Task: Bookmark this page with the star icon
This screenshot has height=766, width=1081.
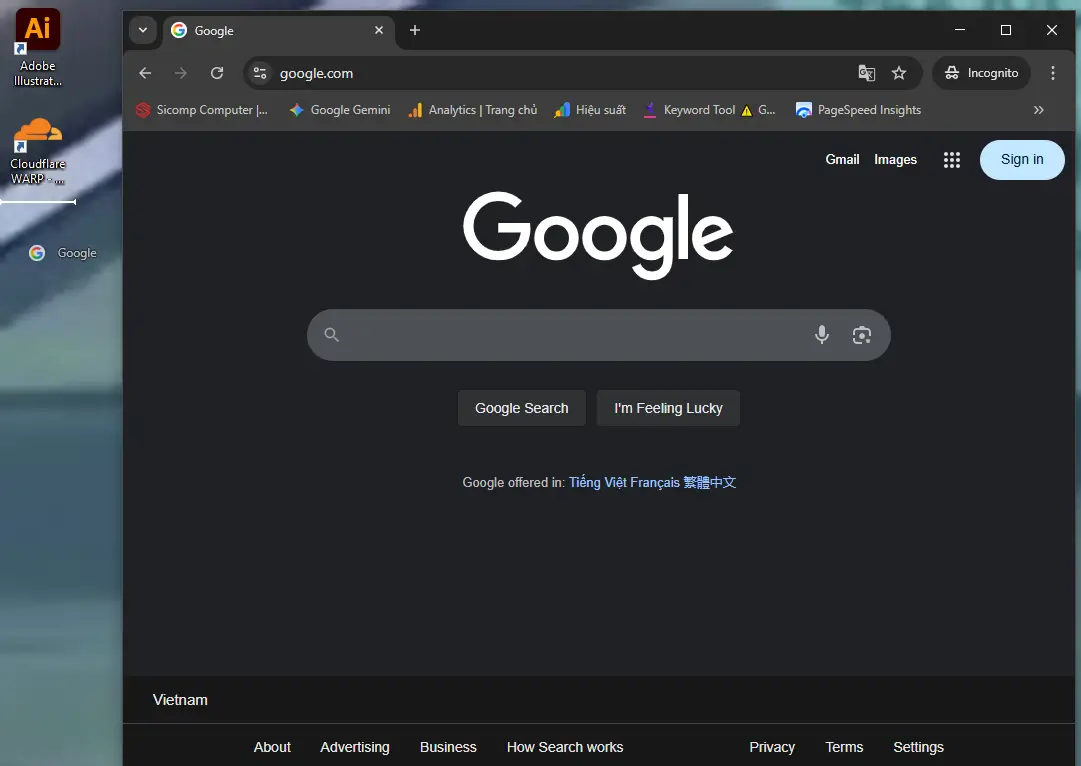Action: [x=899, y=73]
